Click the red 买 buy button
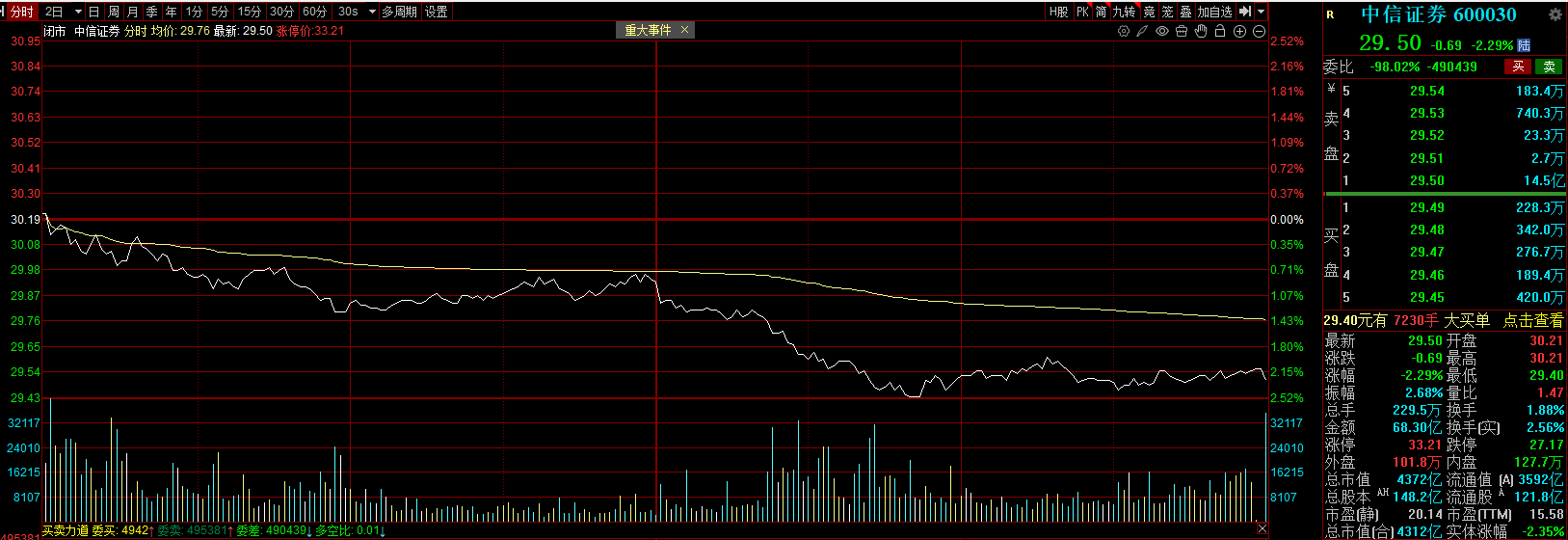 1518,67
